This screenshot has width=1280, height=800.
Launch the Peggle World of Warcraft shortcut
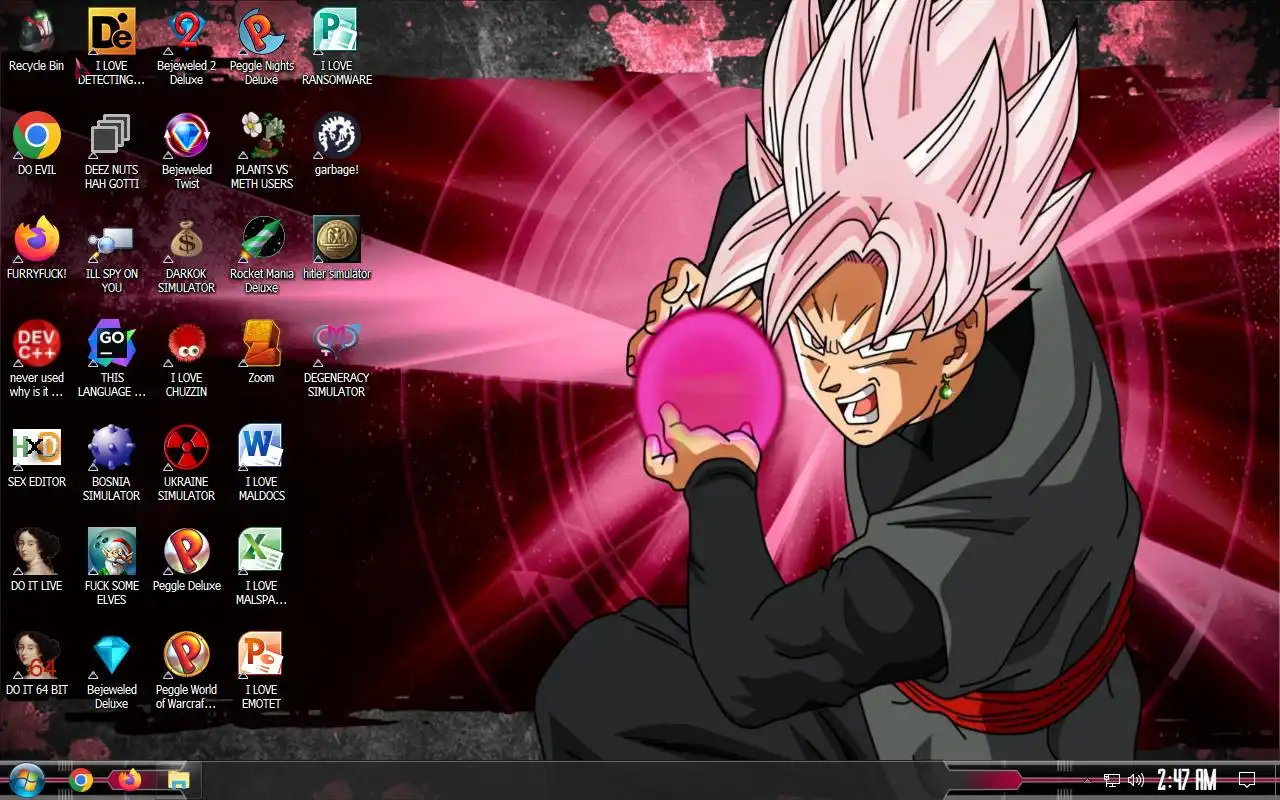[186, 670]
